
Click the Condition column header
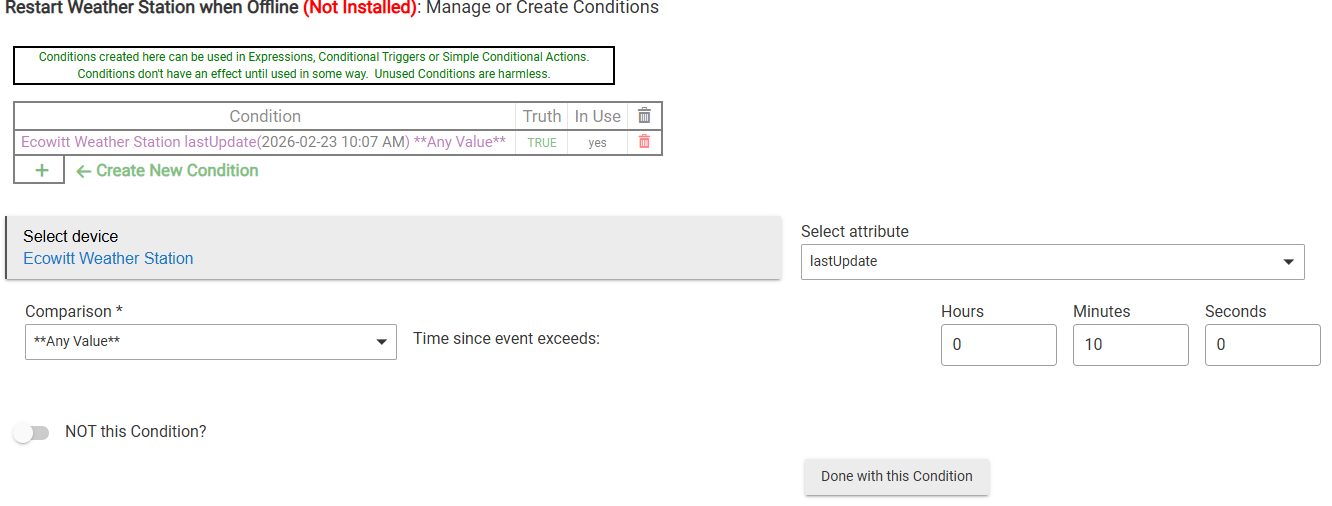click(x=265, y=116)
